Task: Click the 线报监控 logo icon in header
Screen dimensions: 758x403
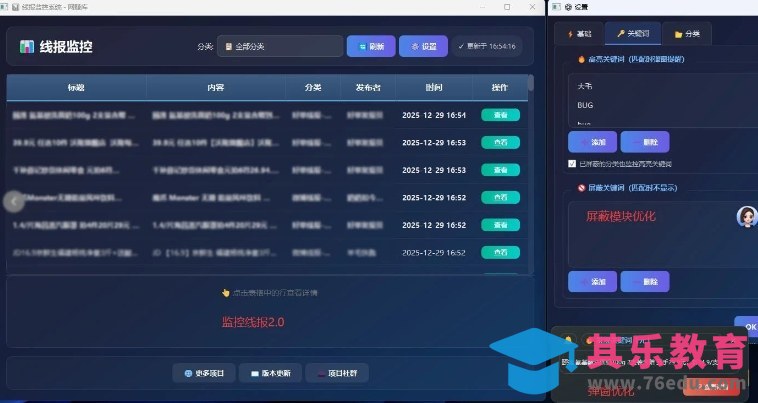Action: coord(27,47)
